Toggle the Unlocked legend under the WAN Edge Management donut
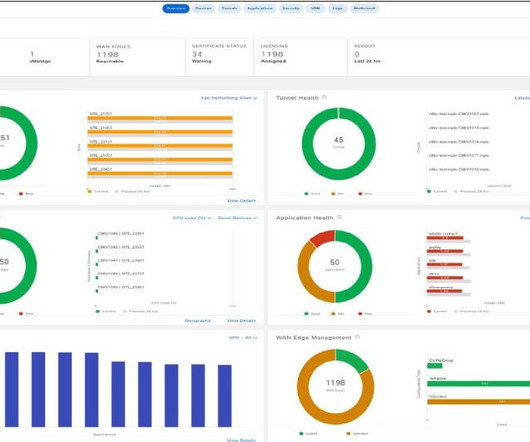Image resolution: width=530 pixels, height=442 pixels. [x=357, y=434]
